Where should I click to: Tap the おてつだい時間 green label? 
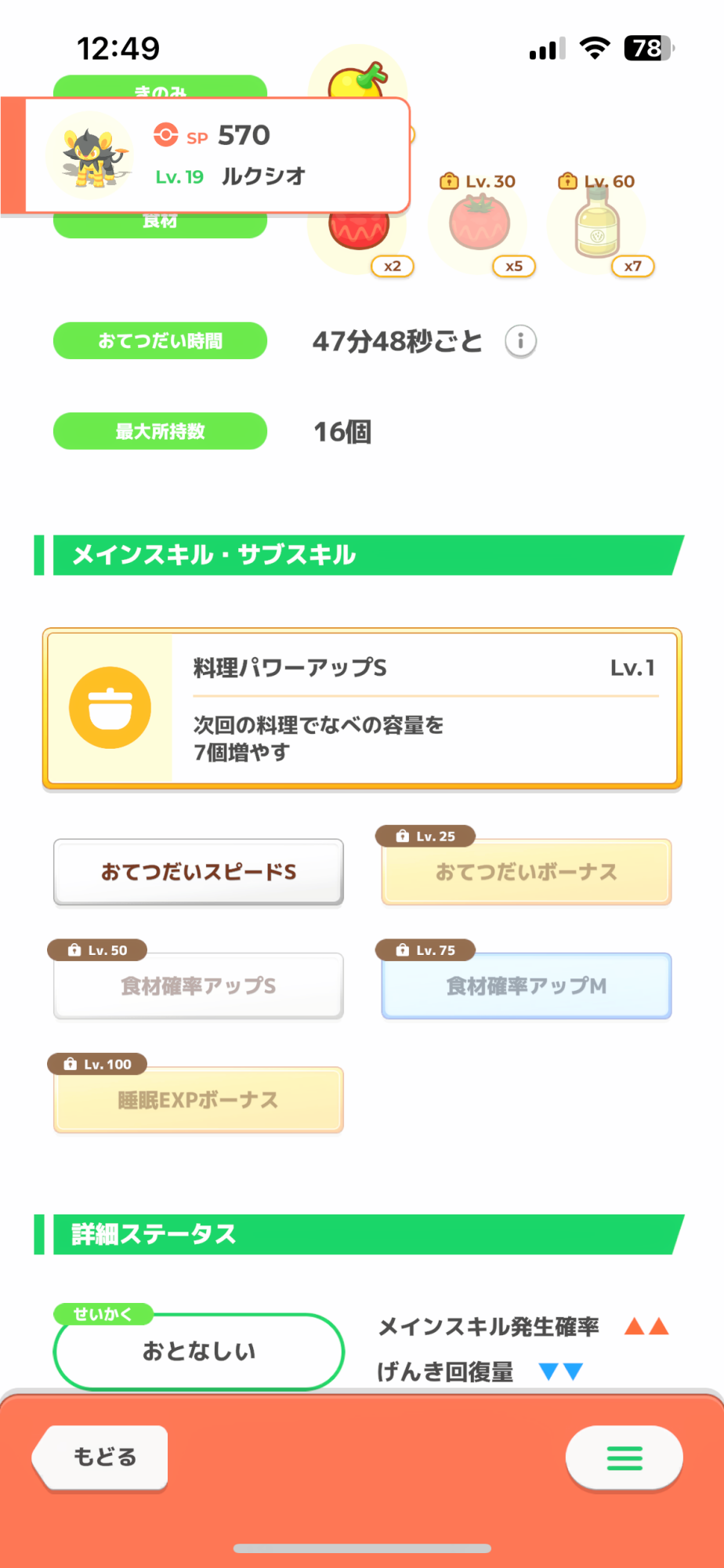point(160,341)
